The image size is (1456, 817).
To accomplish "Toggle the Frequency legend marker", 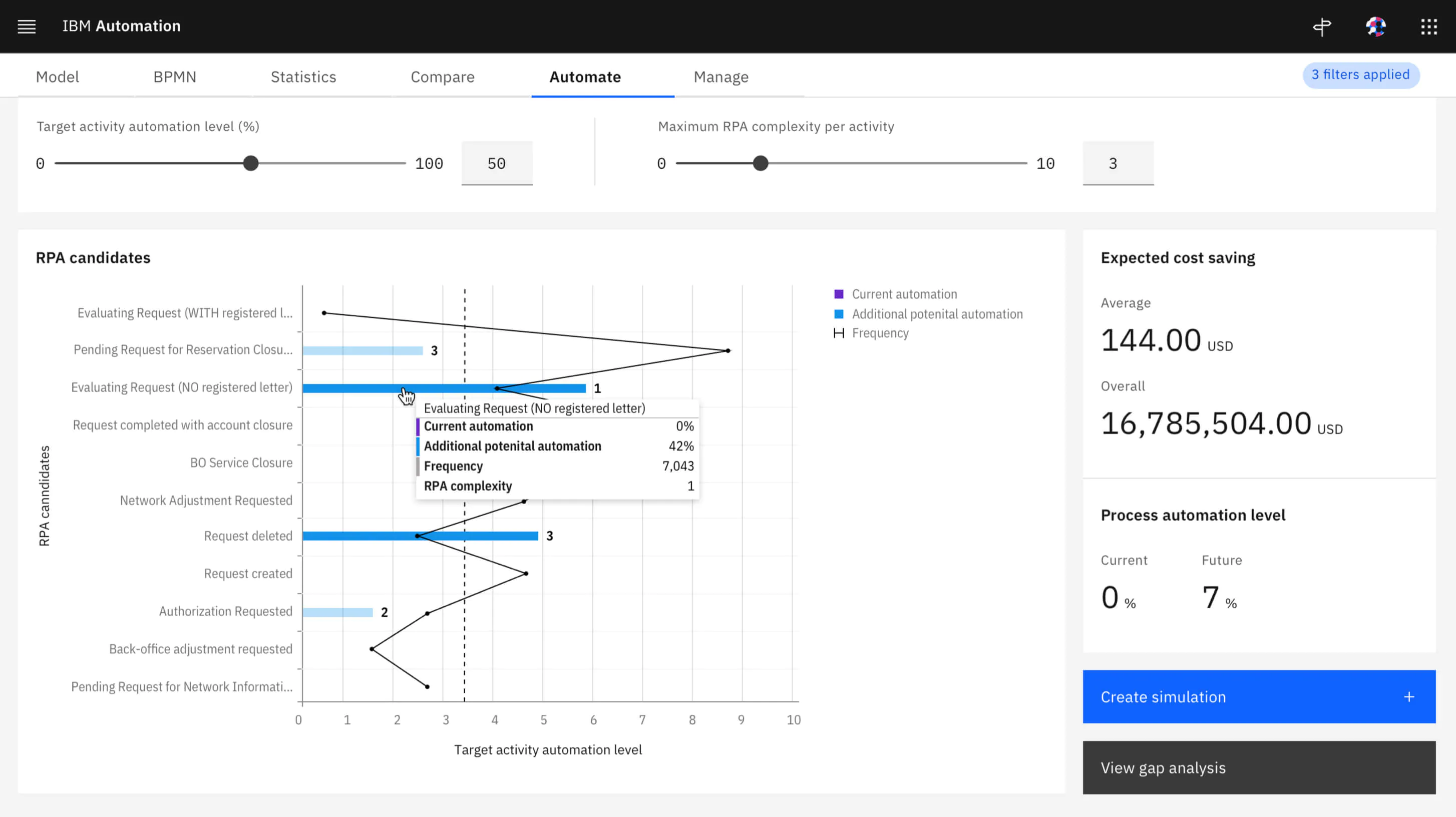I will point(839,333).
